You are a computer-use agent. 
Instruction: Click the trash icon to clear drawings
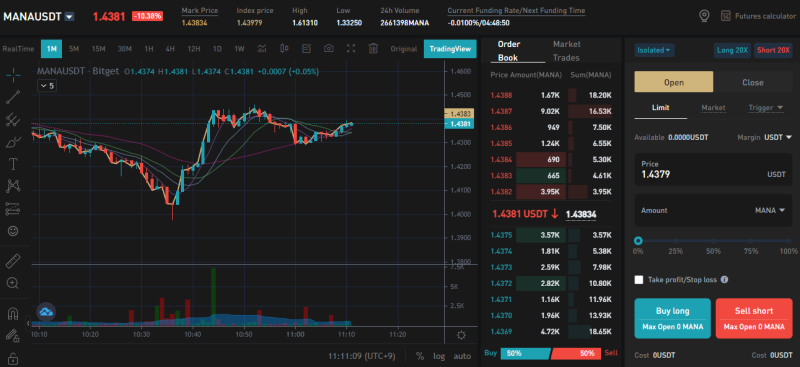tap(373, 48)
